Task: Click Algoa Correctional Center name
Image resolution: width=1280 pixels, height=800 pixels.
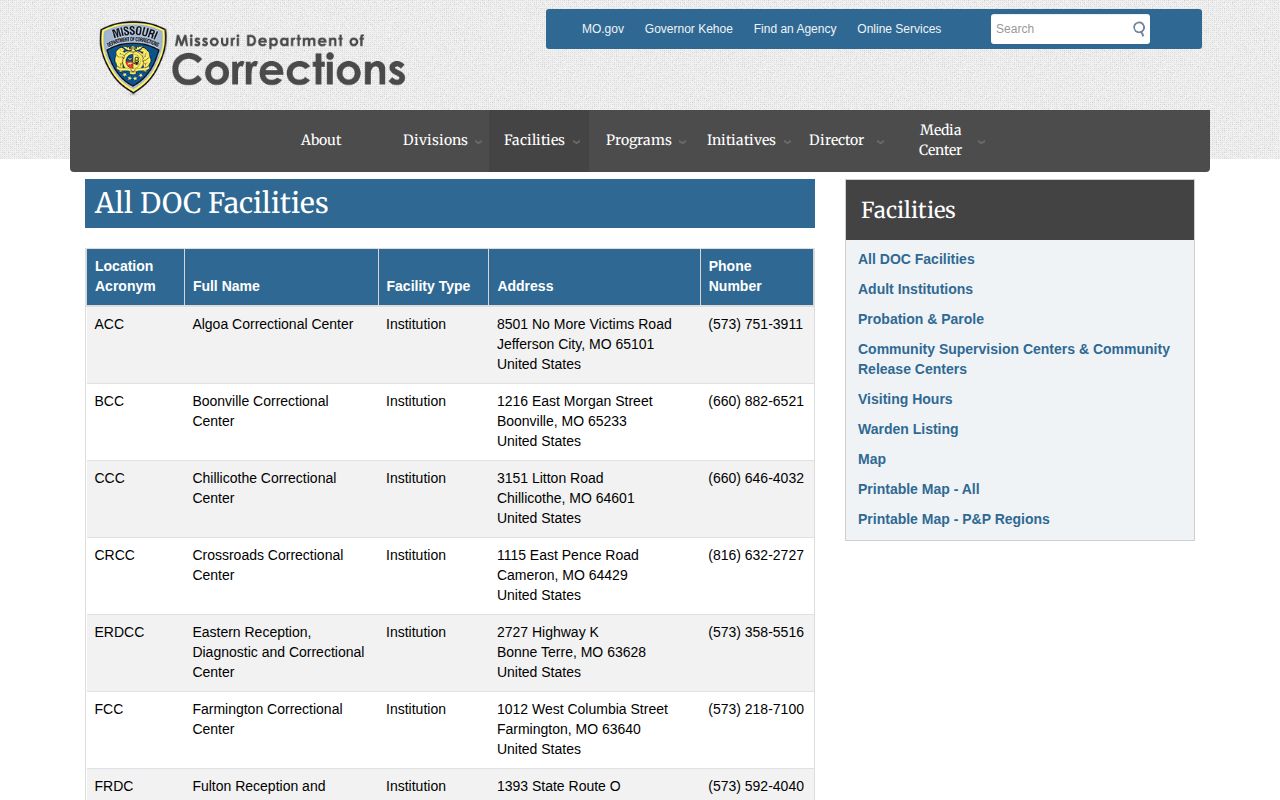Action: (273, 324)
